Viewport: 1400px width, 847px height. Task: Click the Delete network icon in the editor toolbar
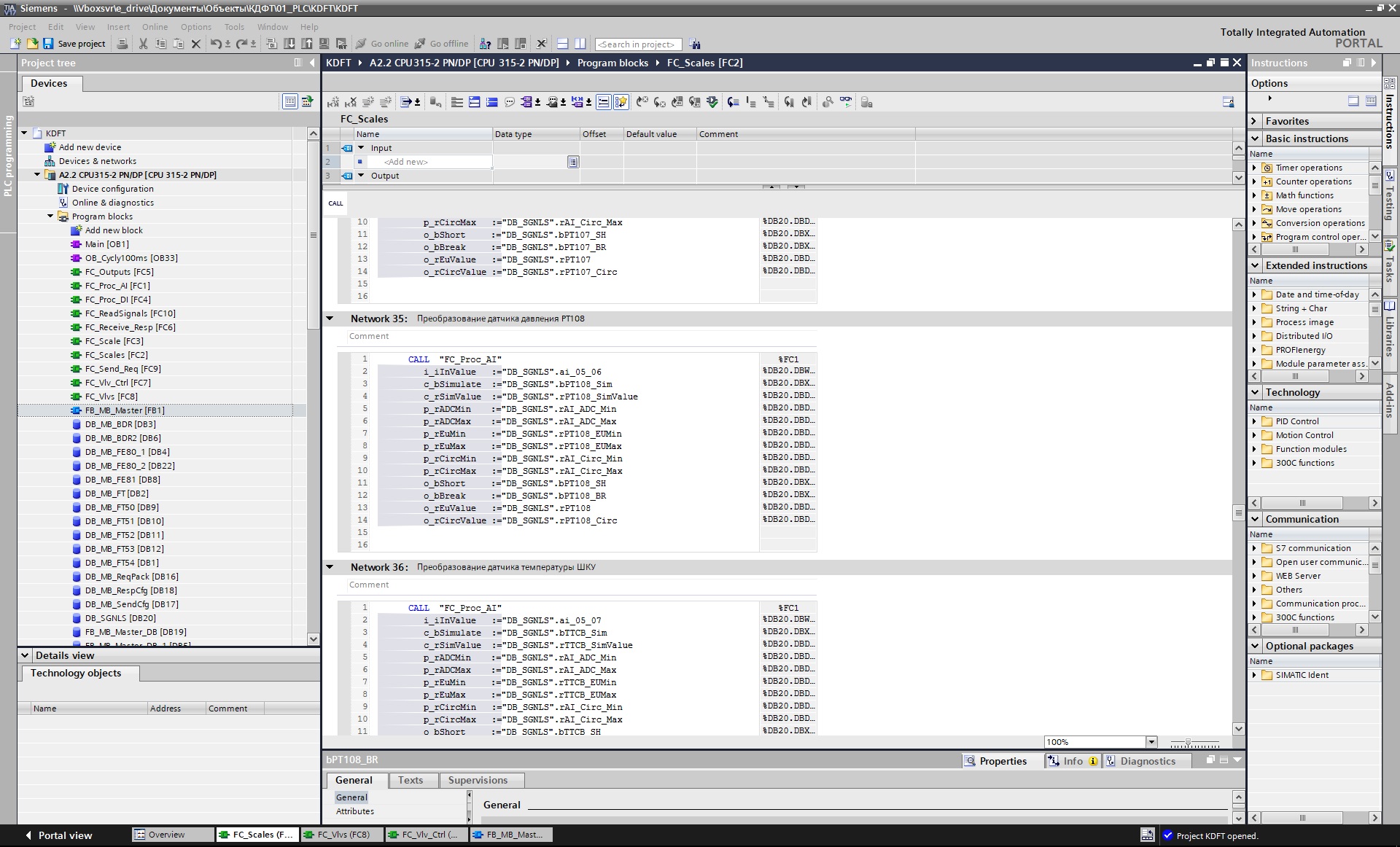coord(351,102)
